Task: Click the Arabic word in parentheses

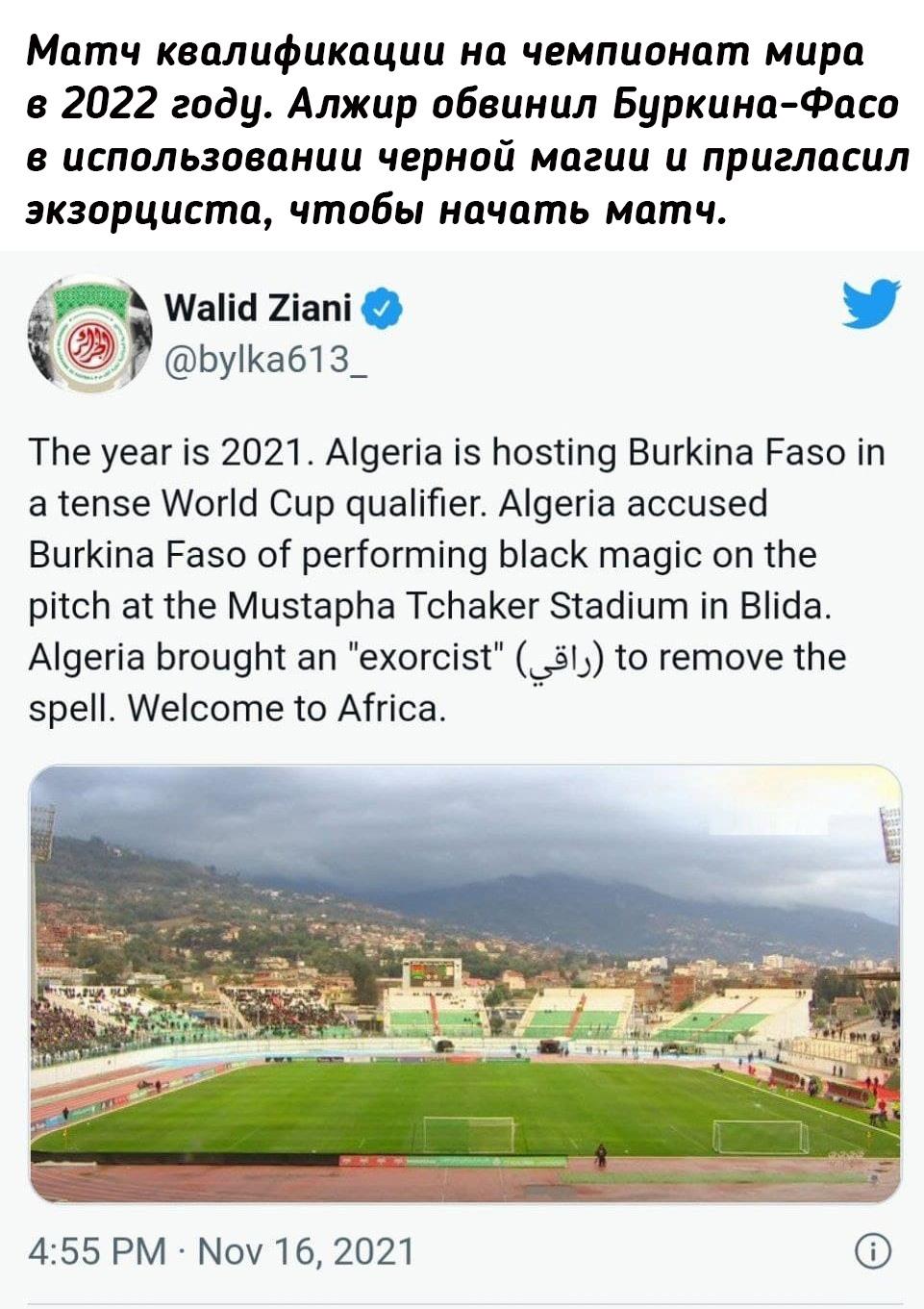Action: 559,659
